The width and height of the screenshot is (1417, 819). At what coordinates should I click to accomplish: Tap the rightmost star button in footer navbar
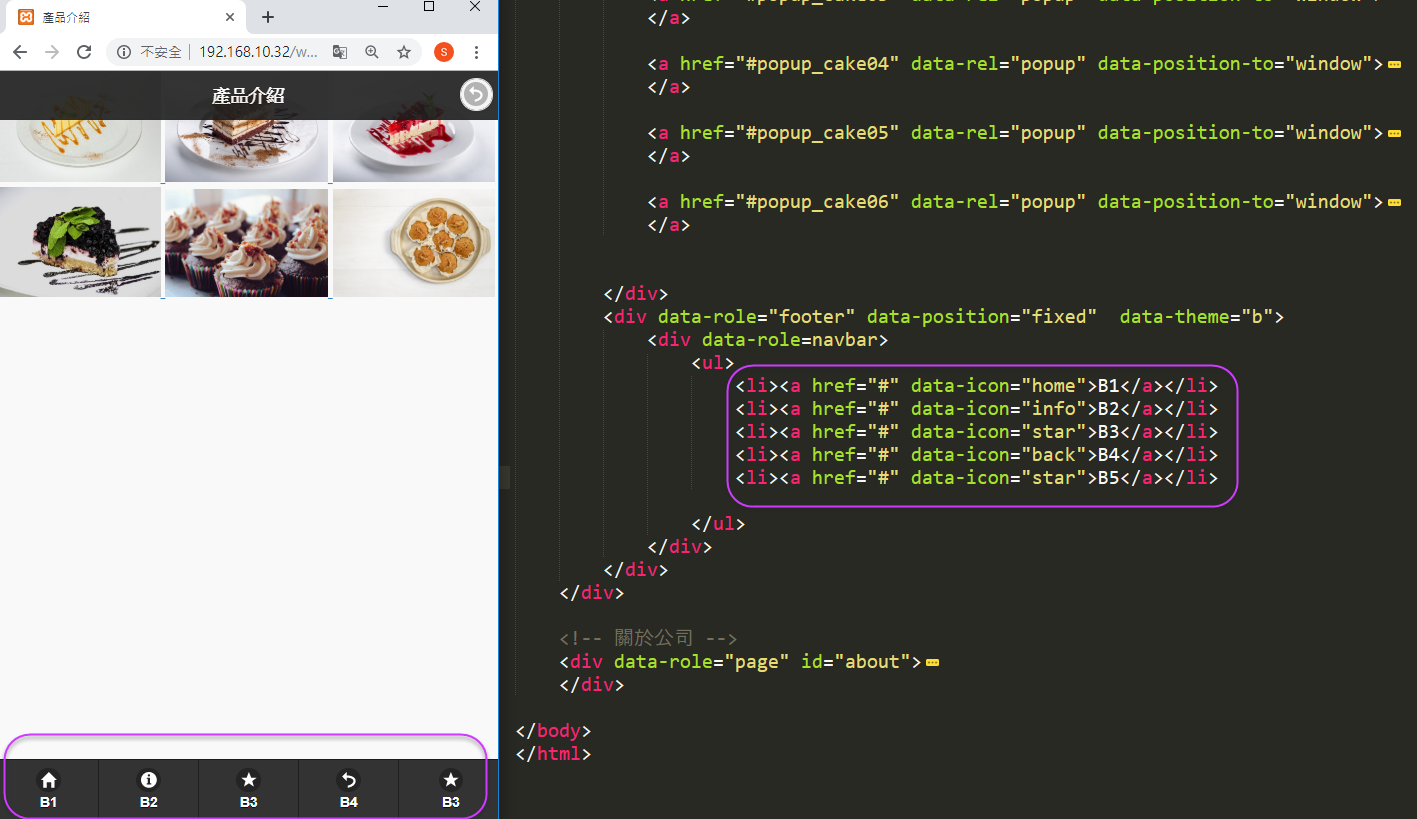pyautogui.click(x=450, y=781)
